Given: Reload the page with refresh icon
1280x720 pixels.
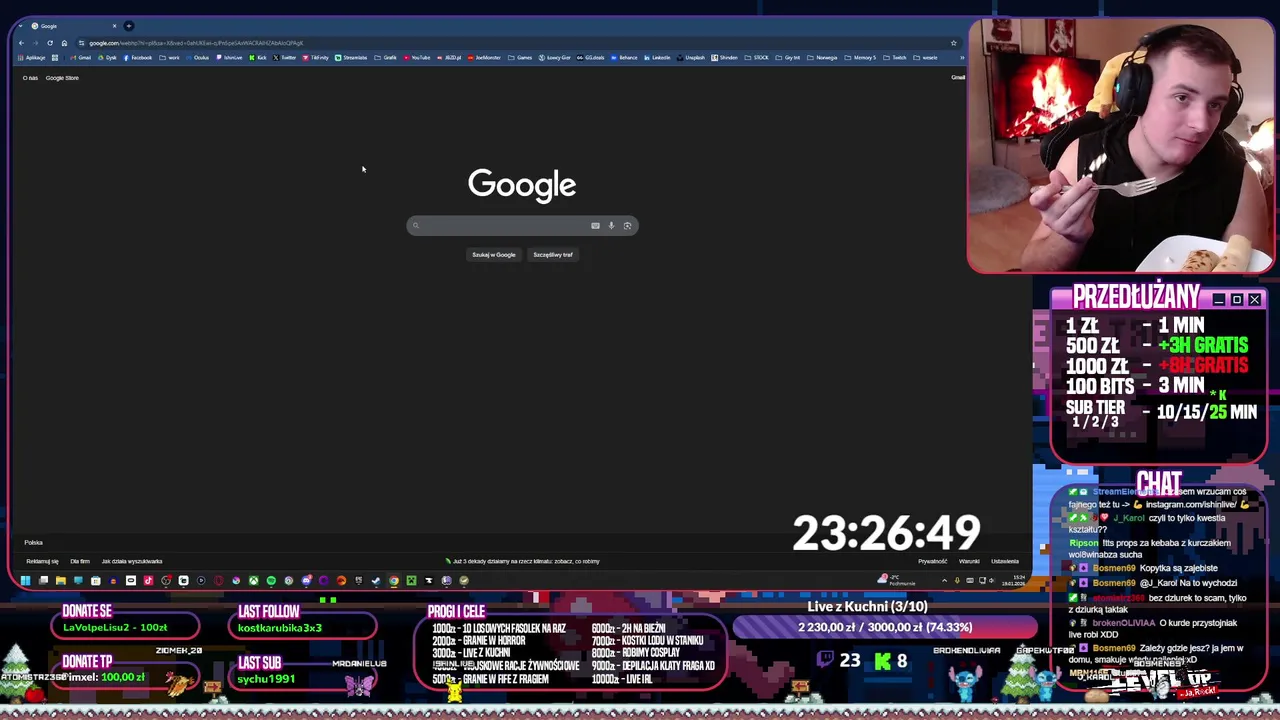Looking at the screenshot, I should 50,43.
